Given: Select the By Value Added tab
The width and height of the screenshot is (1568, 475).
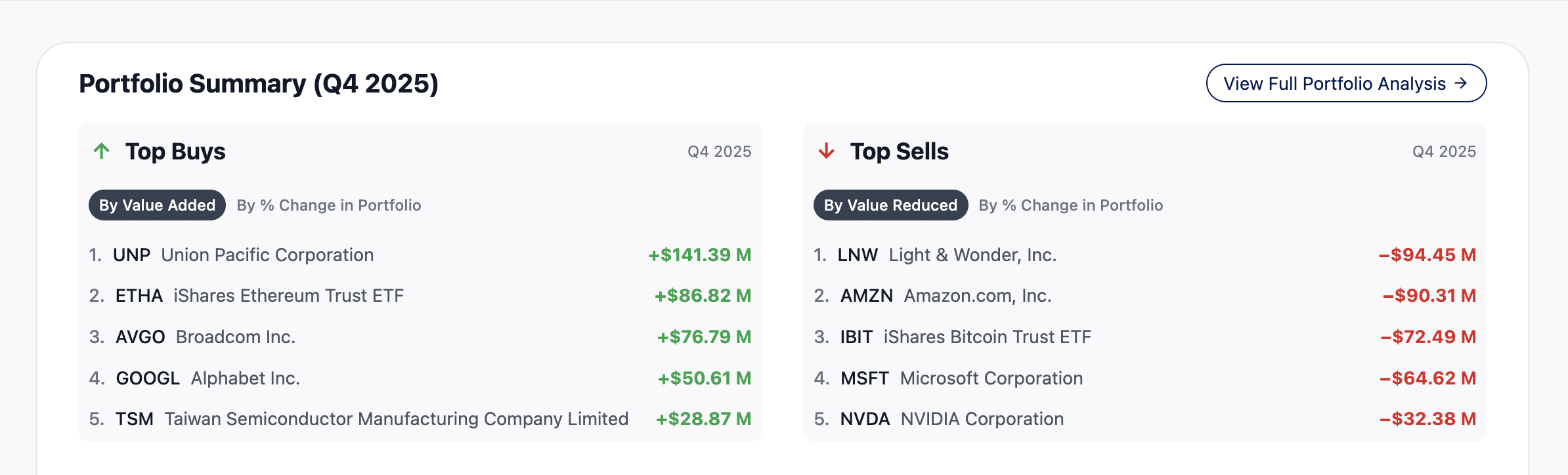Looking at the screenshot, I should (157, 205).
